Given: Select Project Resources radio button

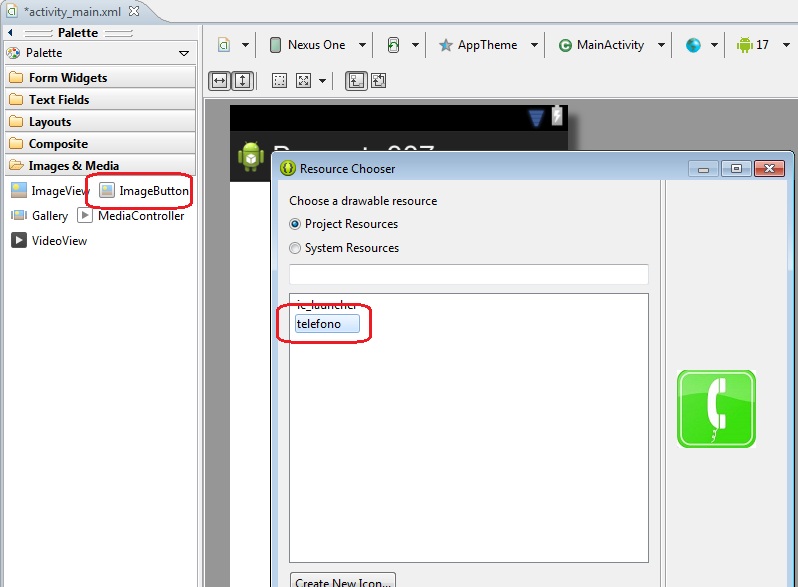Looking at the screenshot, I should [x=295, y=224].
